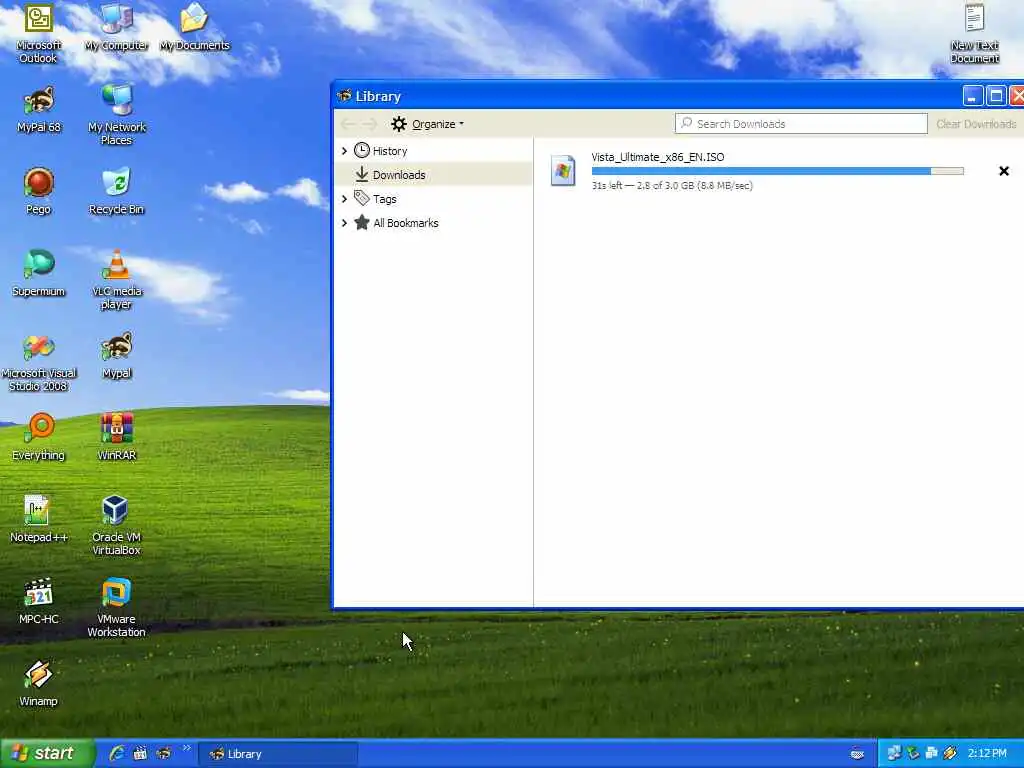Cancel the Vista_Ultimate download with X
The image size is (1024, 768).
click(x=1004, y=171)
